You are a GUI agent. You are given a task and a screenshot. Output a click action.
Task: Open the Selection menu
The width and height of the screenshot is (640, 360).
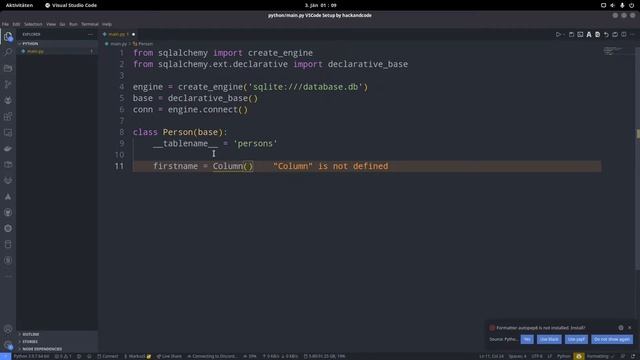click(33, 24)
